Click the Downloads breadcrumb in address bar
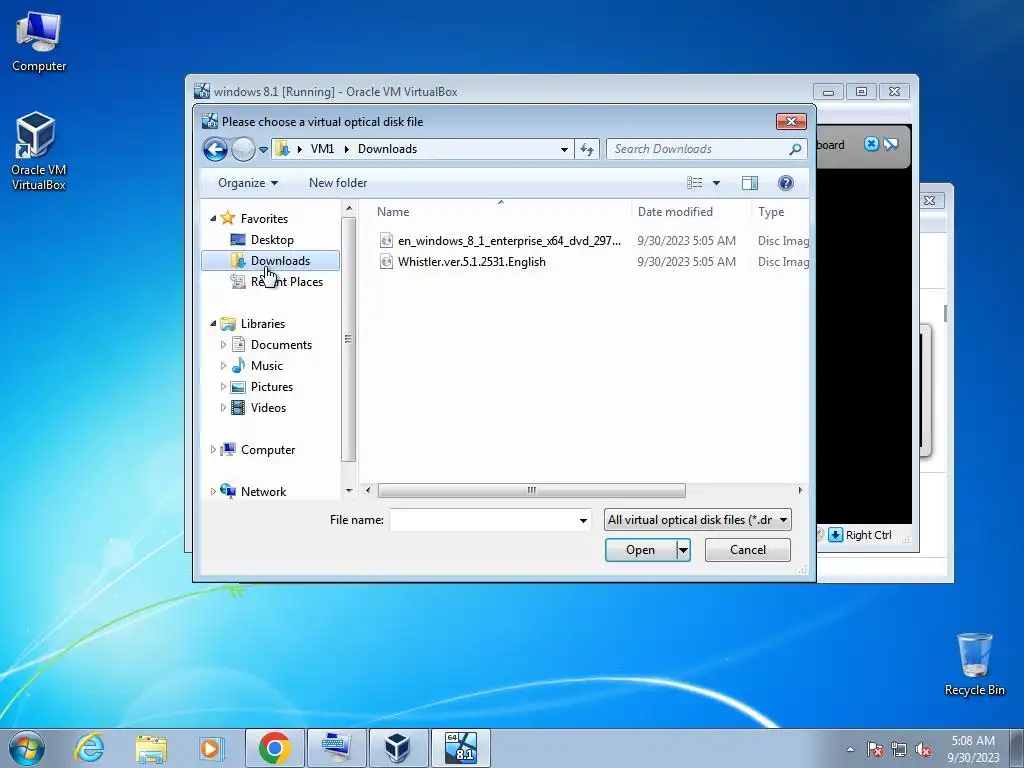1024x768 pixels. (x=387, y=149)
